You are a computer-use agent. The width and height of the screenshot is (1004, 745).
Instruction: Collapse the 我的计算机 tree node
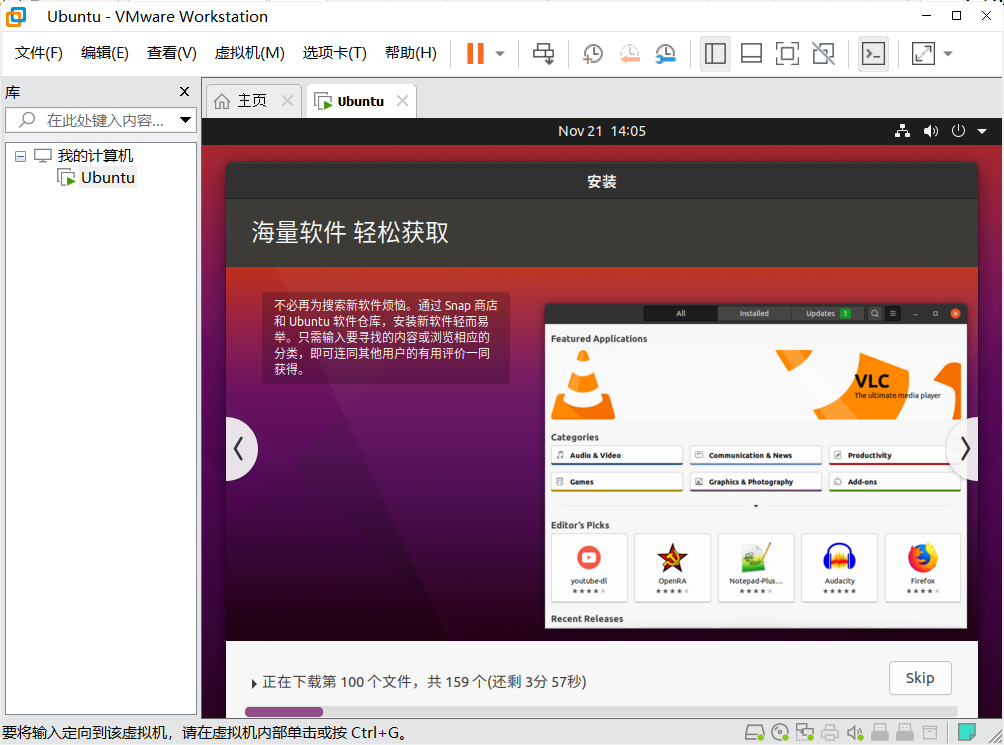(x=20, y=155)
